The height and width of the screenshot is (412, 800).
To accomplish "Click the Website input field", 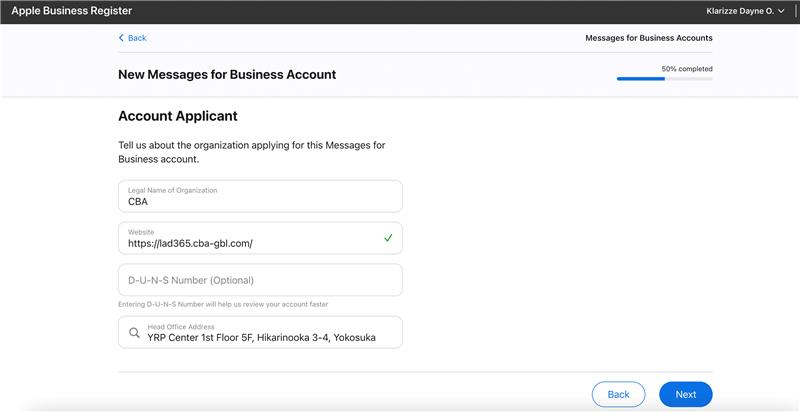I will [x=260, y=238].
